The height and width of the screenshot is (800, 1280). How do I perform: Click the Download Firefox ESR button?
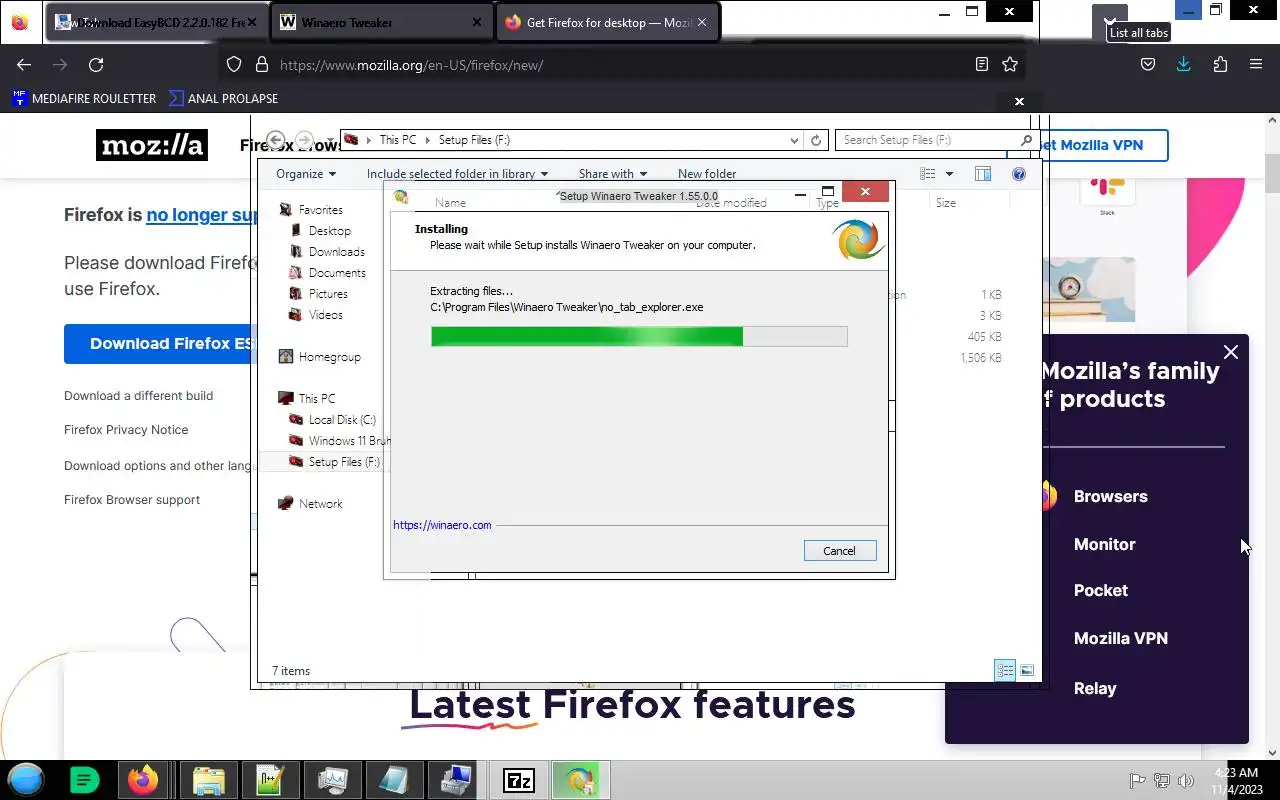(x=161, y=343)
